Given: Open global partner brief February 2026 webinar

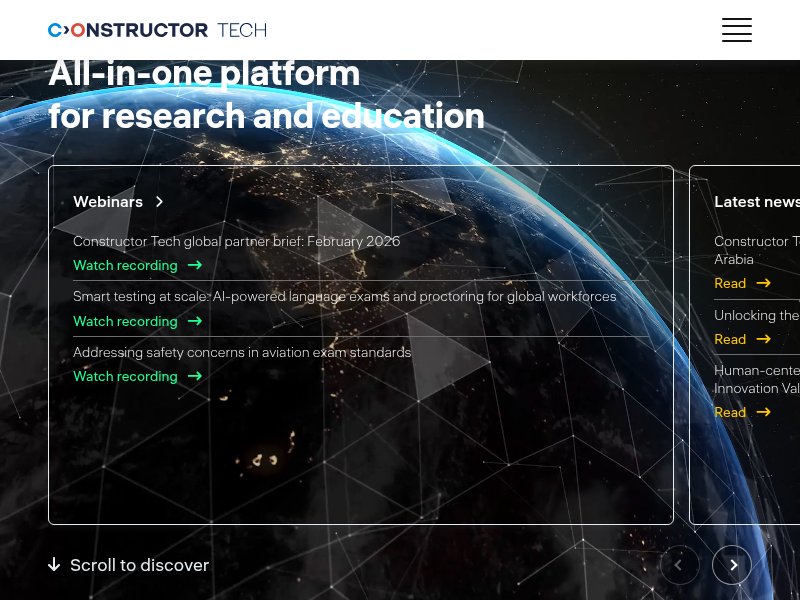Looking at the screenshot, I should point(236,241).
